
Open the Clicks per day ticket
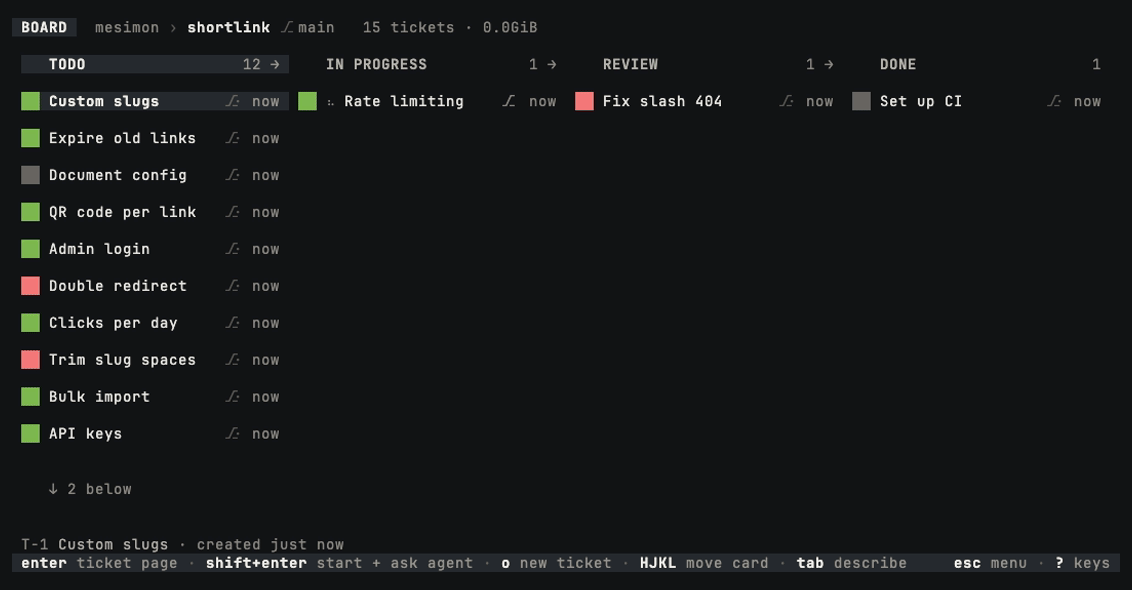154,322
